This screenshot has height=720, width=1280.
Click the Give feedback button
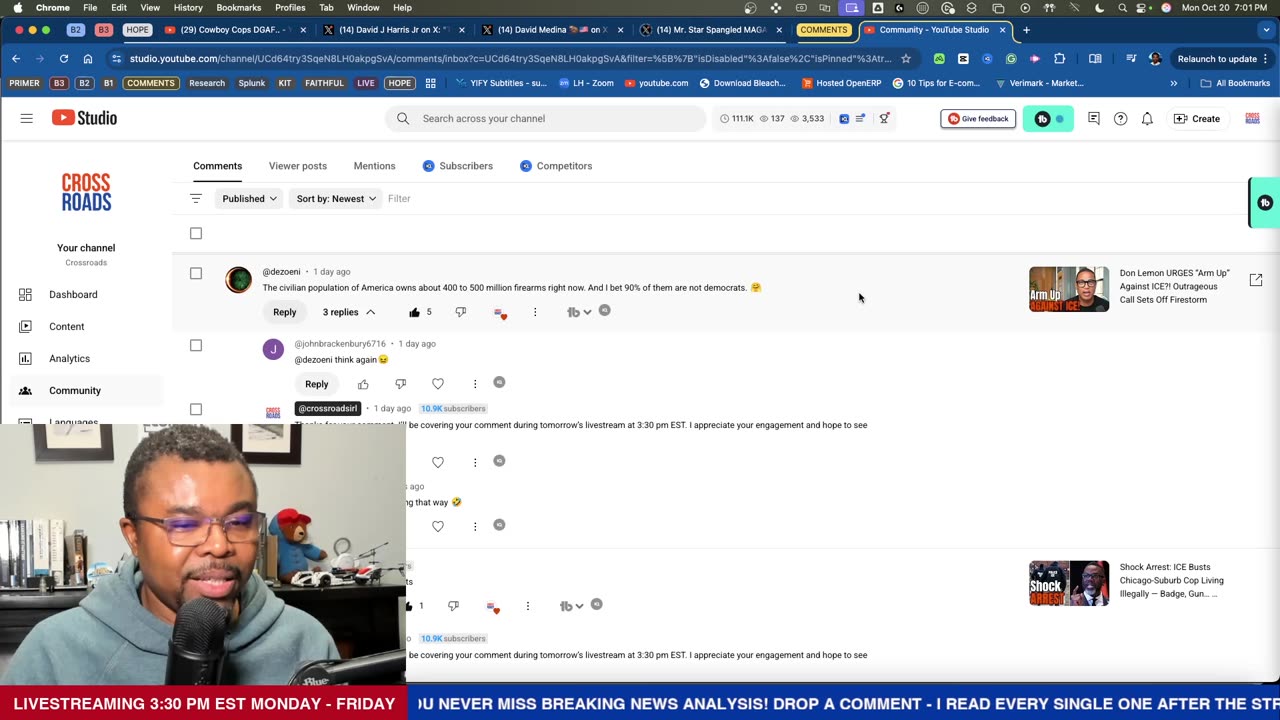[x=978, y=119]
